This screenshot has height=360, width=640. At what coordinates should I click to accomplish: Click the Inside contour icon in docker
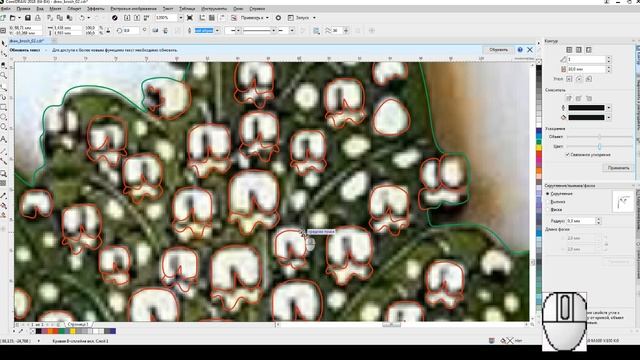579,50
